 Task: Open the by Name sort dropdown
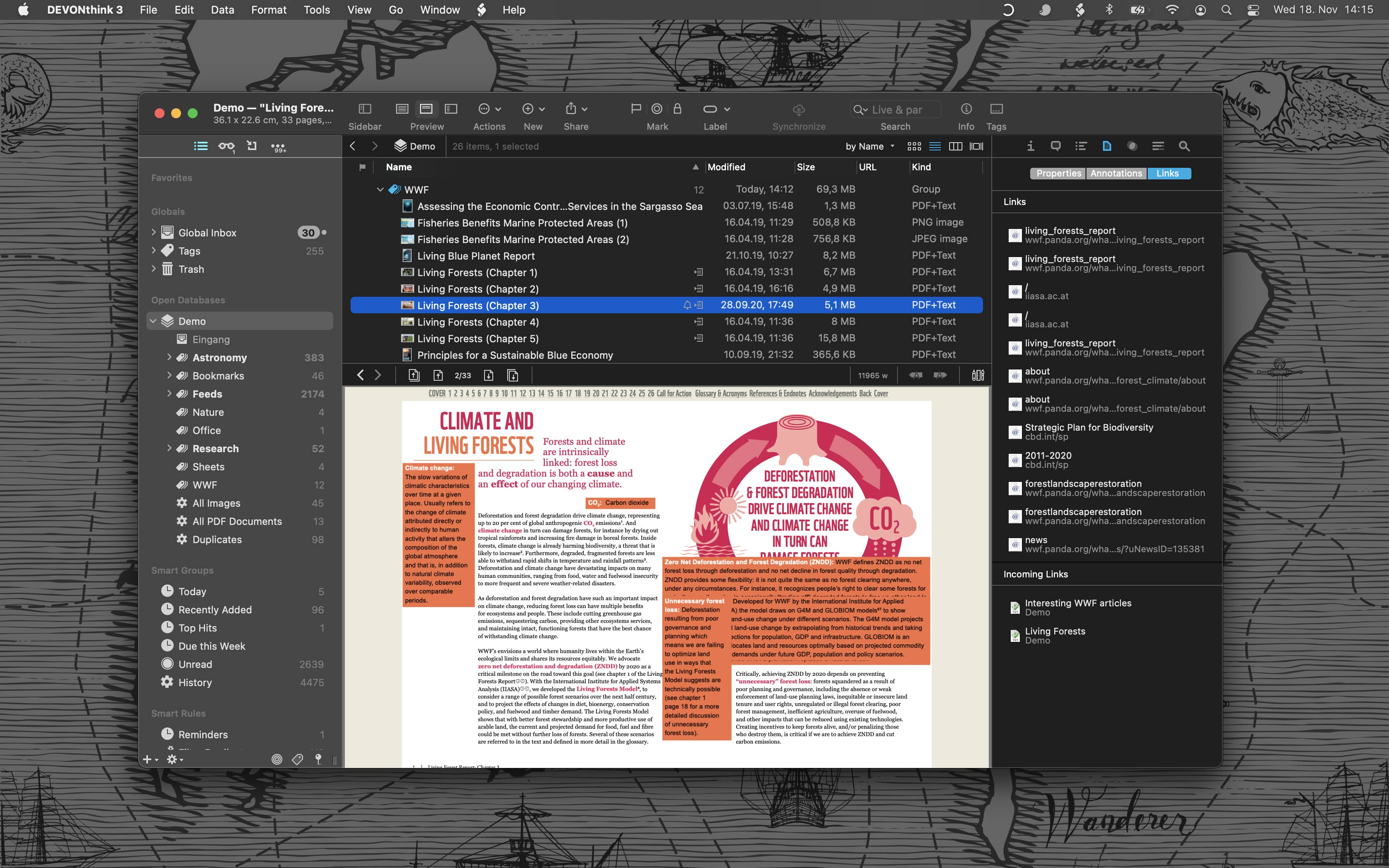869,146
